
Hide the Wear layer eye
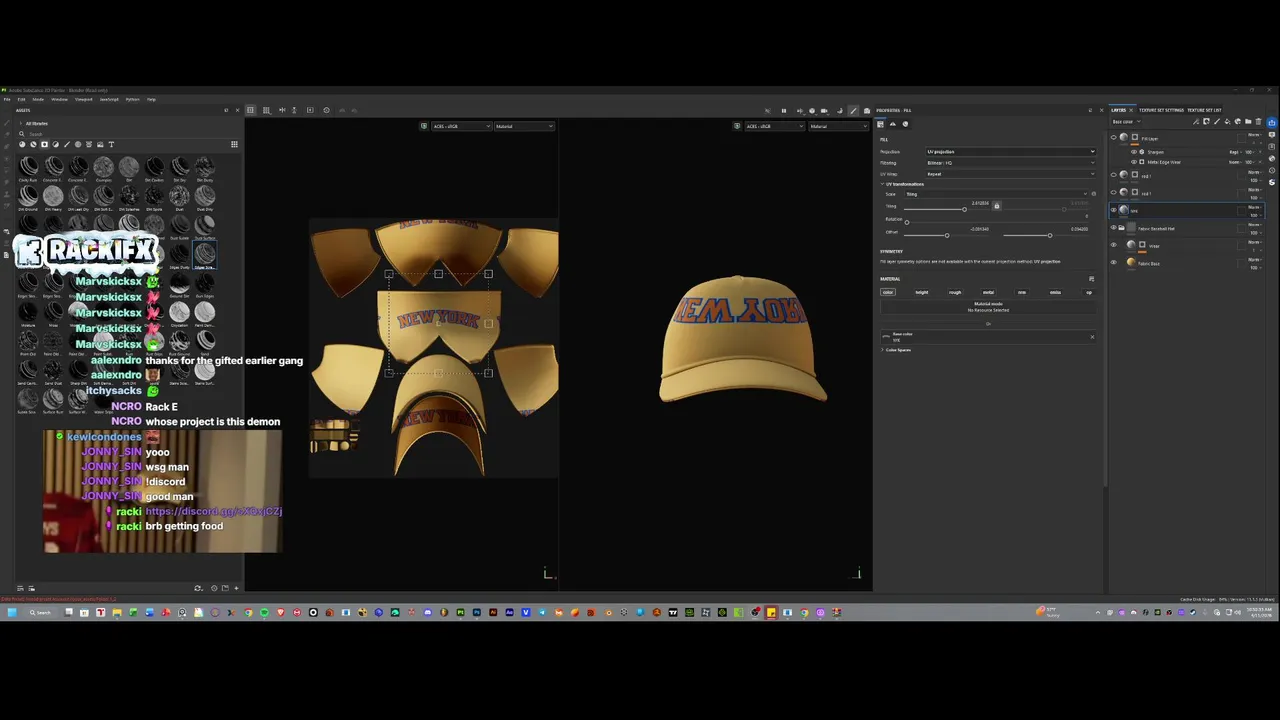(1114, 245)
